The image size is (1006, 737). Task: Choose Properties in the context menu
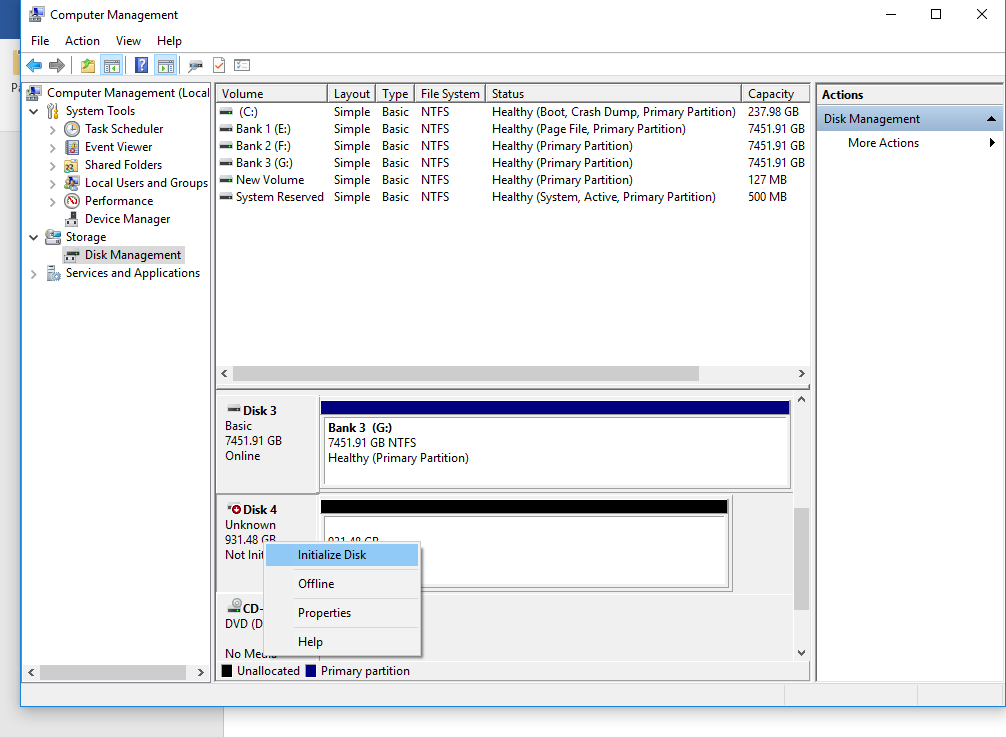coord(324,613)
